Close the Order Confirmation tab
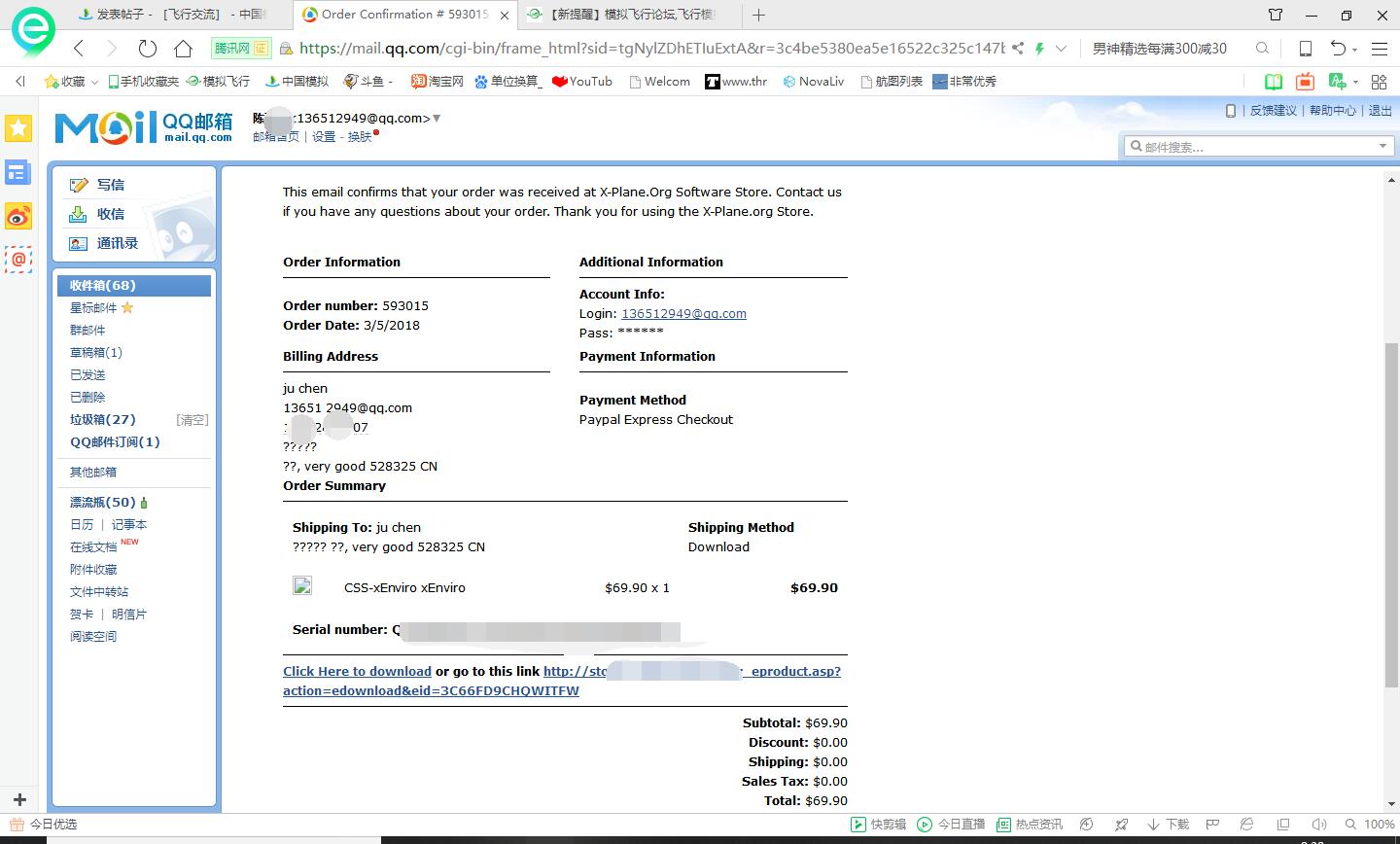Screen dimensions: 1400x844 click(x=505, y=15)
